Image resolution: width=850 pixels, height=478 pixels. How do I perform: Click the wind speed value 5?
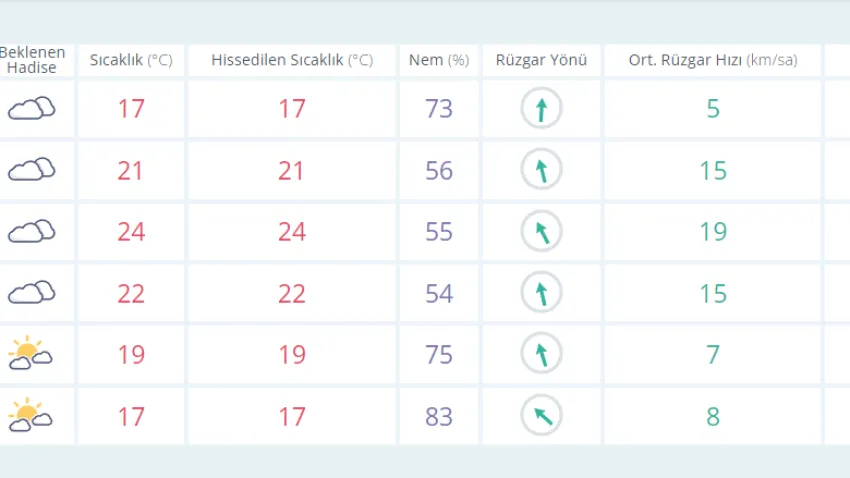click(713, 109)
